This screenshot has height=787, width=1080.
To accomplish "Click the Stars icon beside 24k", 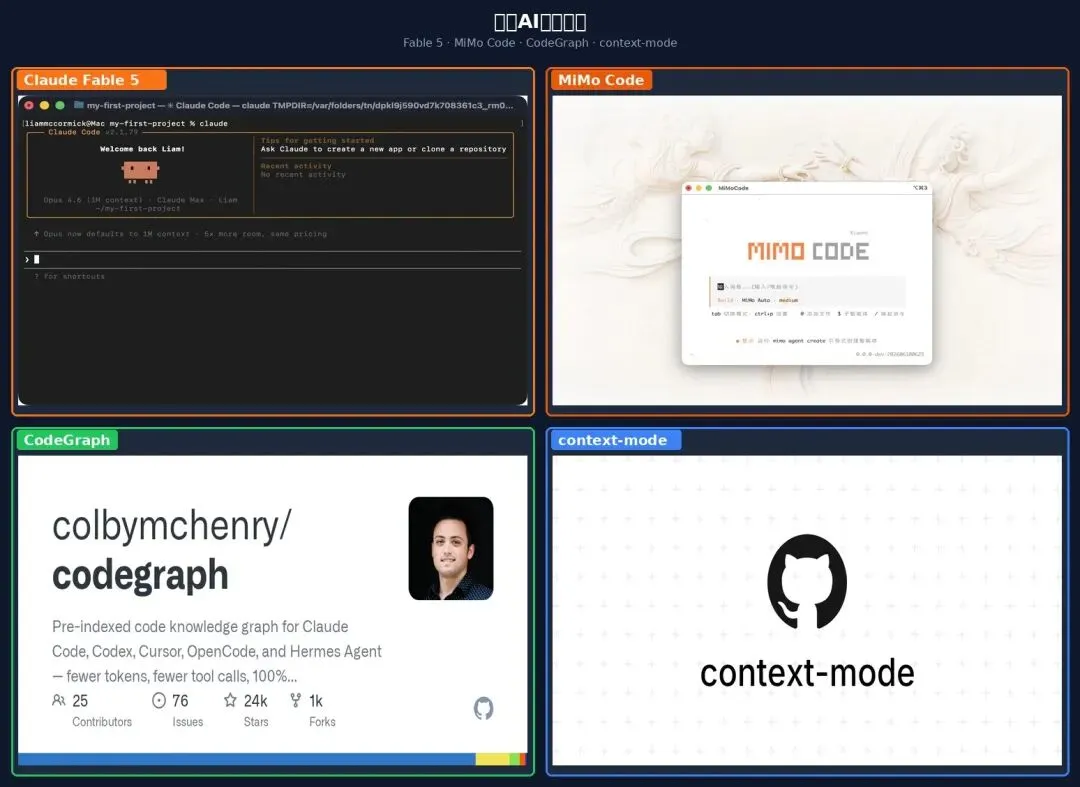I will pyautogui.click(x=230, y=700).
